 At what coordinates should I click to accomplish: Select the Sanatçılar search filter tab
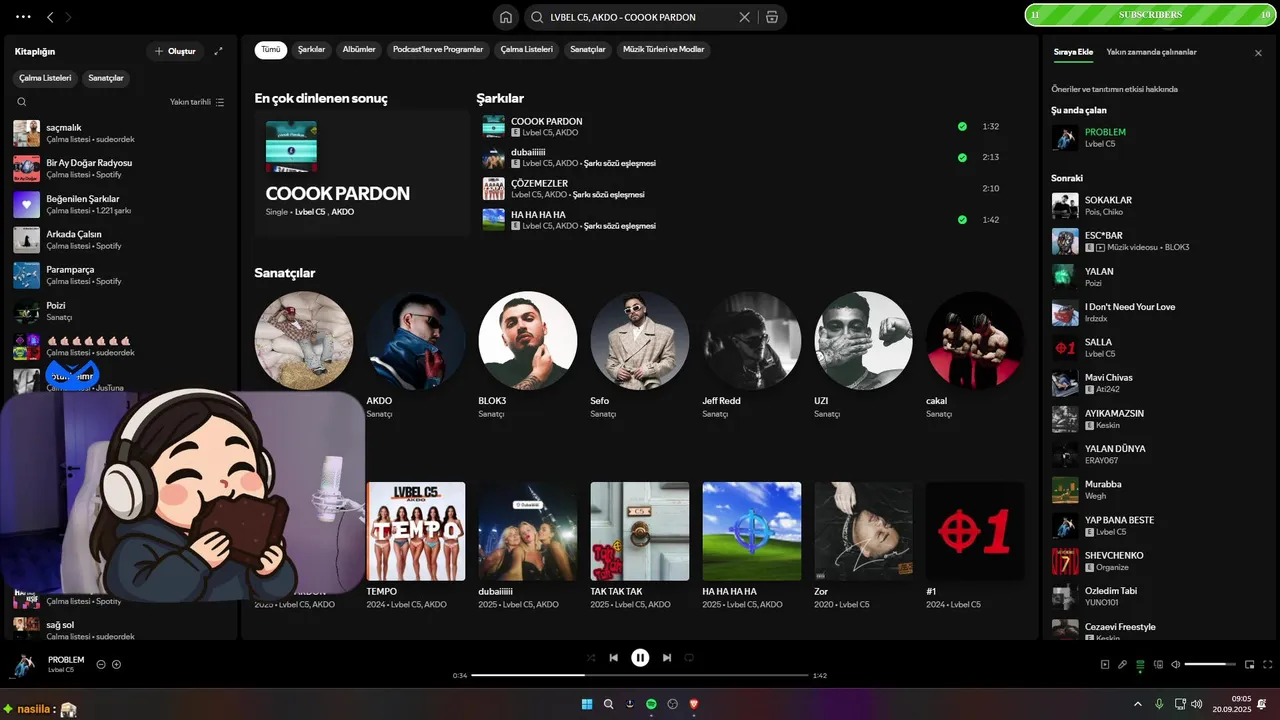(x=588, y=49)
